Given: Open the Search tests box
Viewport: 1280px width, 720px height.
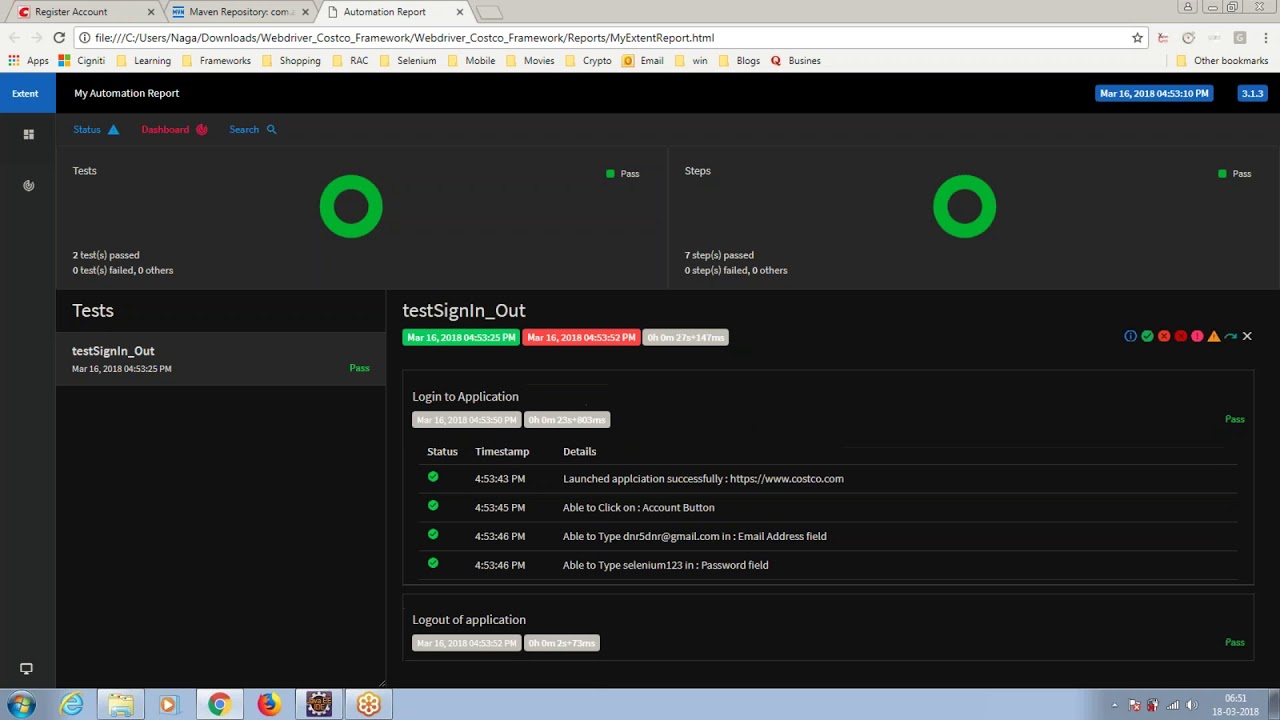Looking at the screenshot, I should (253, 129).
